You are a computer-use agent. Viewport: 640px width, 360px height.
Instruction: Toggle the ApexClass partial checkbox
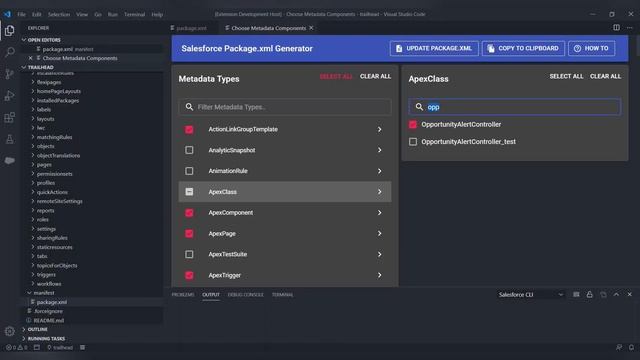click(x=189, y=192)
